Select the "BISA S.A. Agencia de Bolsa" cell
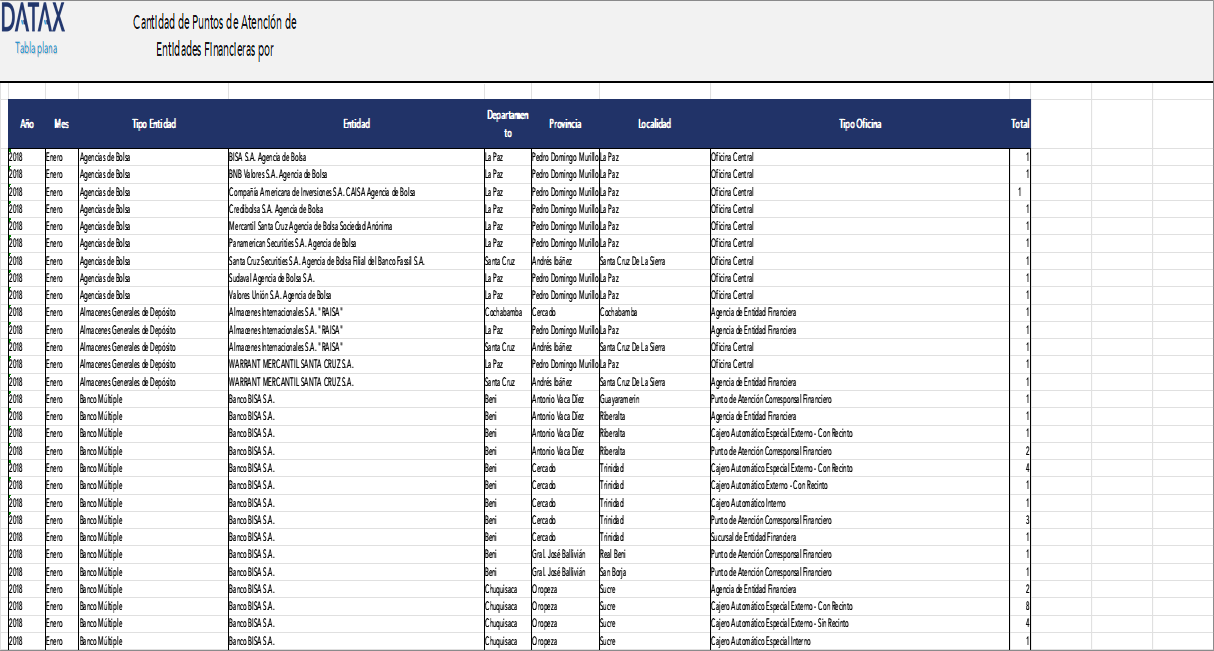1214x651 pixels. (267, 157)
